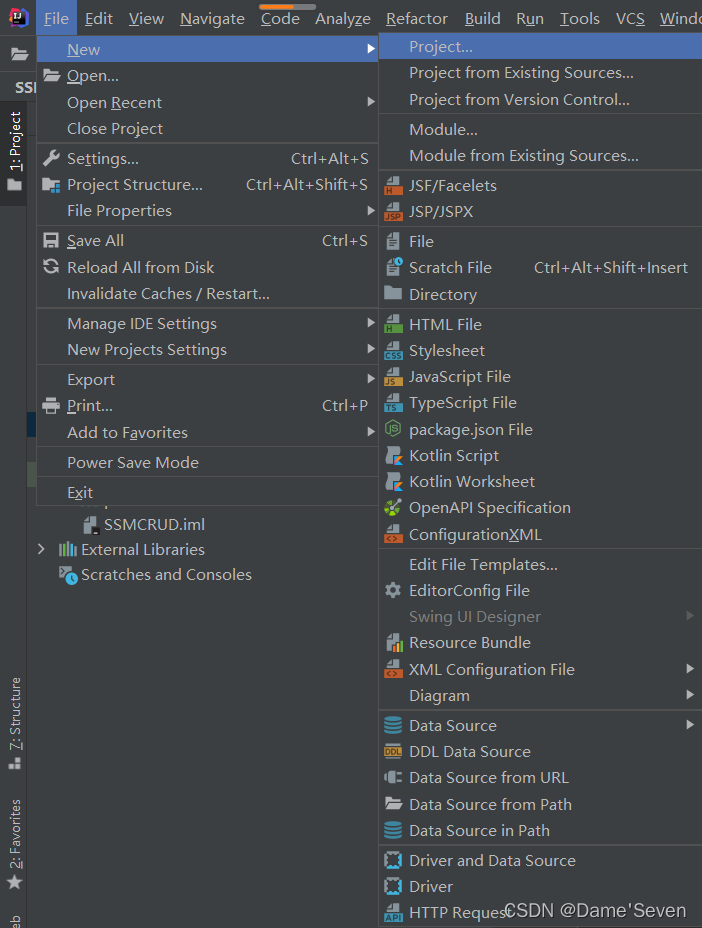702x928 pixels.
Task: Open the 2: Favorites tool window tab
Action: pyautogui.click(x=14, y=845)
